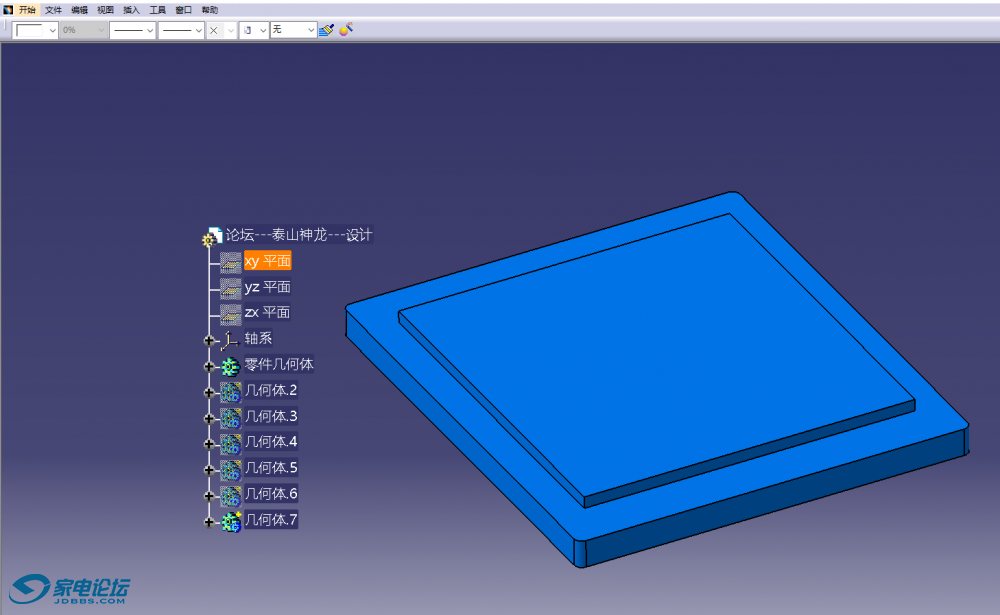Click the 轴系 axis system icon
Screen dimensions: 1000x615
[x=231, y=340]
